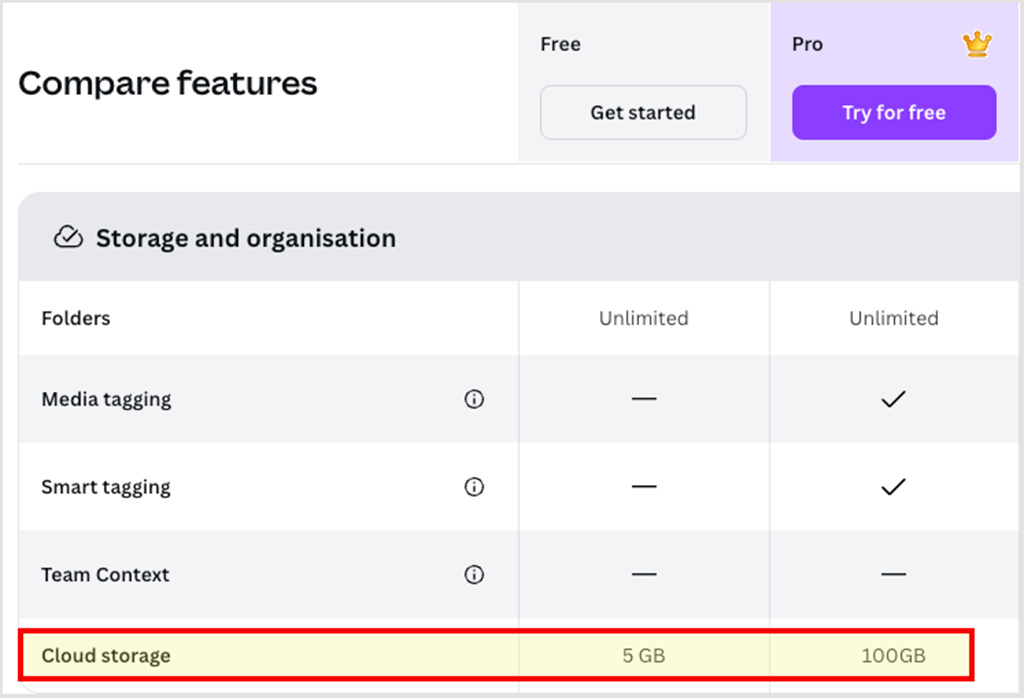Click the cloud icon for Storage and organisation
Viewport: 1024px width, 698px height.
tap(67, 237)
